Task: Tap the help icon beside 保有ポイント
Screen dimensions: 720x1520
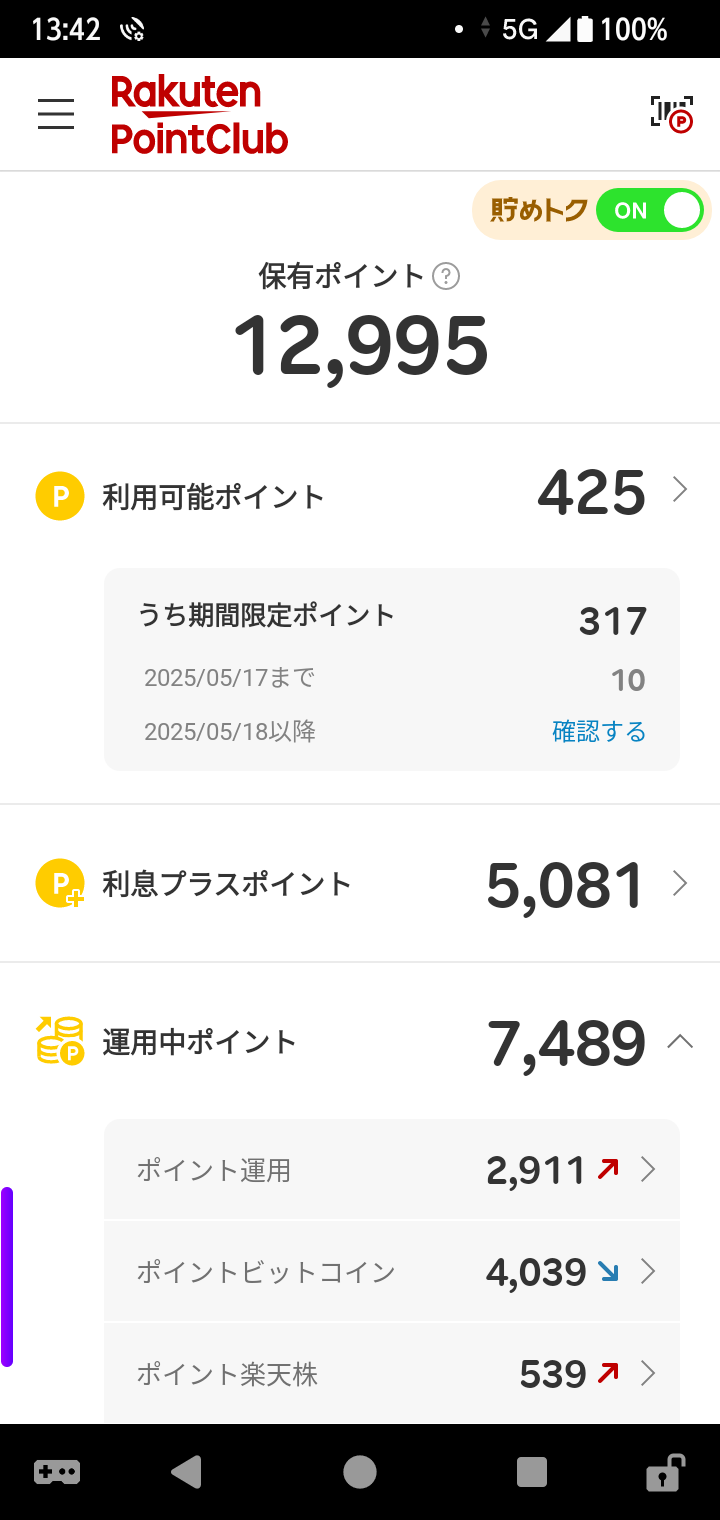Action: click(446, 276)
